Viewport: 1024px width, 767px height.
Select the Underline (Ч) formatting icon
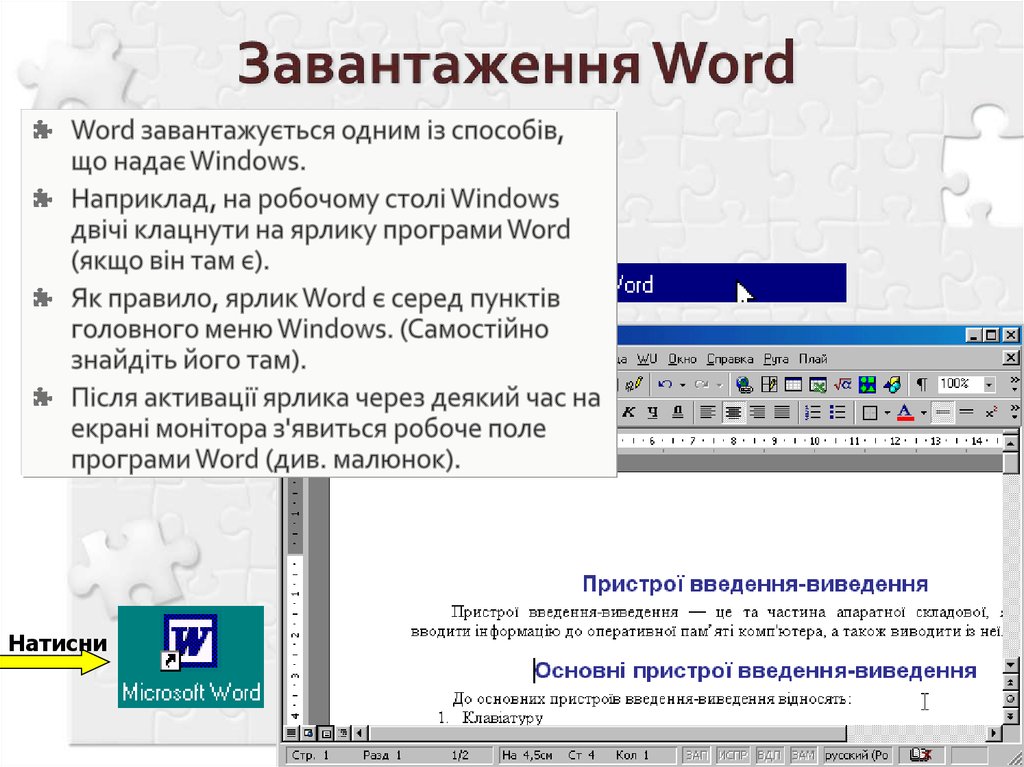653,409
